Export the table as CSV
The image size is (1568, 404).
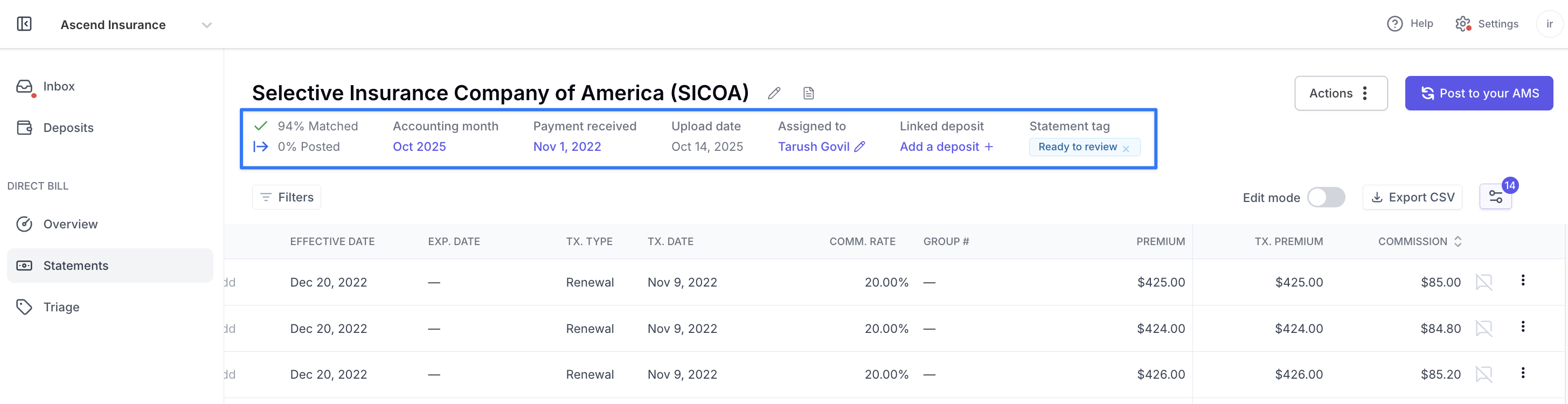(1412, 197)
